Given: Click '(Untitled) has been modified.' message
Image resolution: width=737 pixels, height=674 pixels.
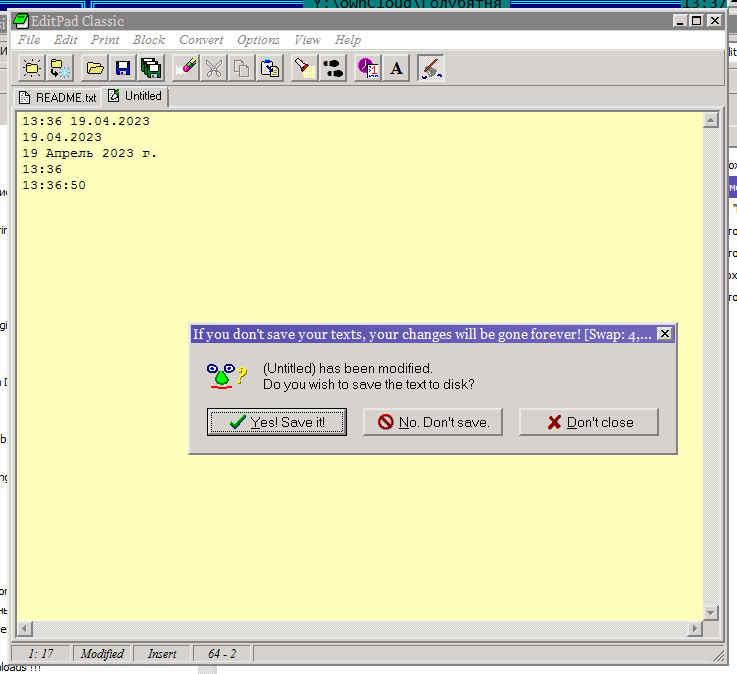Looking at the screenshot, I should 348,368.
